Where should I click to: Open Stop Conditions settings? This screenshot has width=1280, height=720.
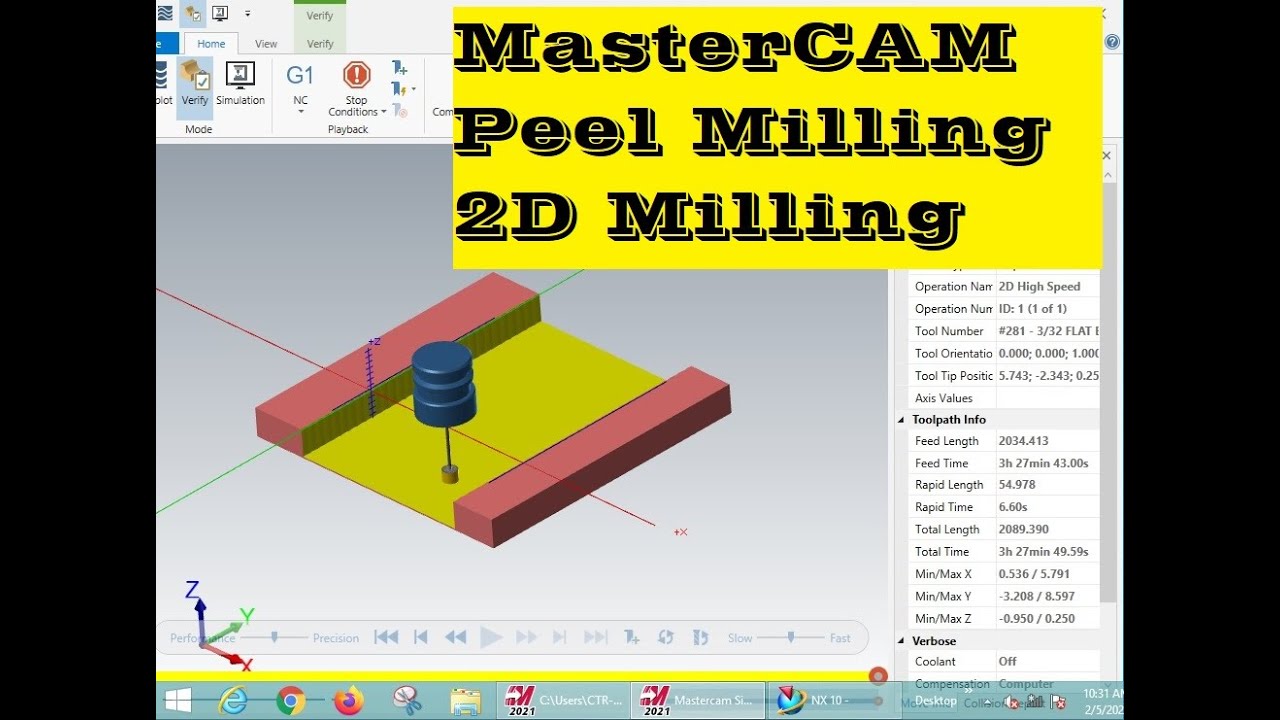pyautogui.click(x=357, y=88)
